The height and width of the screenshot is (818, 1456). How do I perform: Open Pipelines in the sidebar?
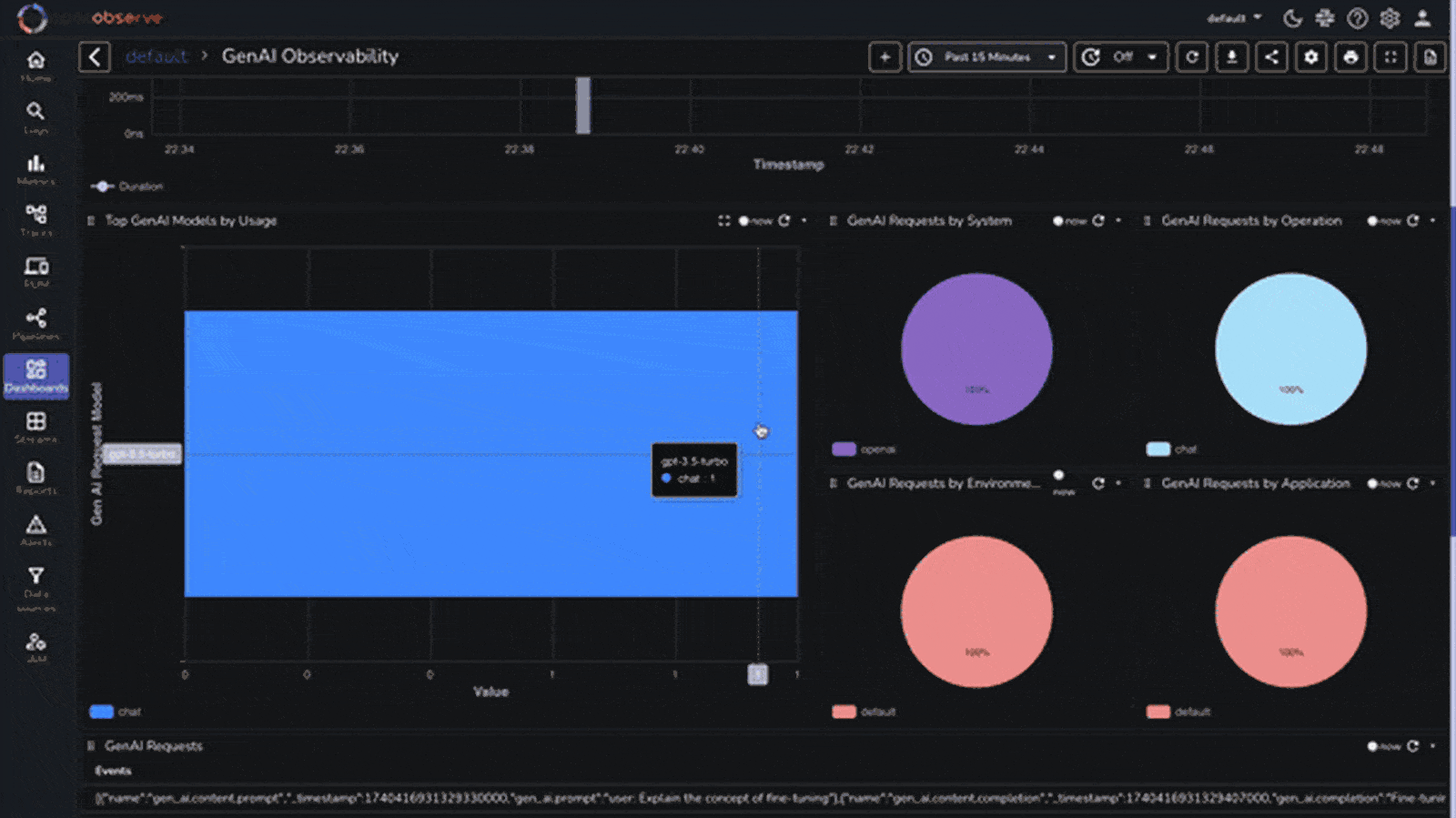(x=35, y=323)
